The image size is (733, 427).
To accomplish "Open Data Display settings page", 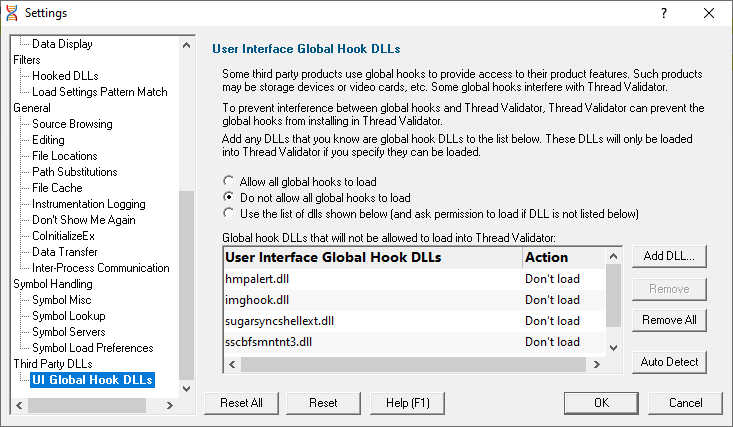I will [62, 44].
